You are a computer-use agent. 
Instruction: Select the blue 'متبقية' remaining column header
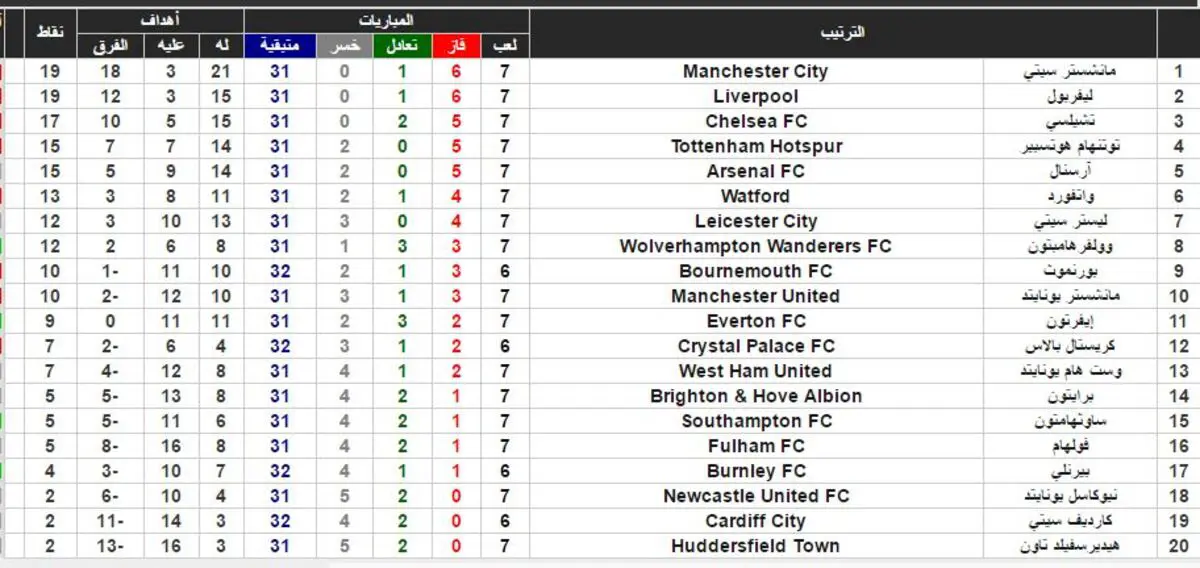pyautogui.click(x=280, y=46)
